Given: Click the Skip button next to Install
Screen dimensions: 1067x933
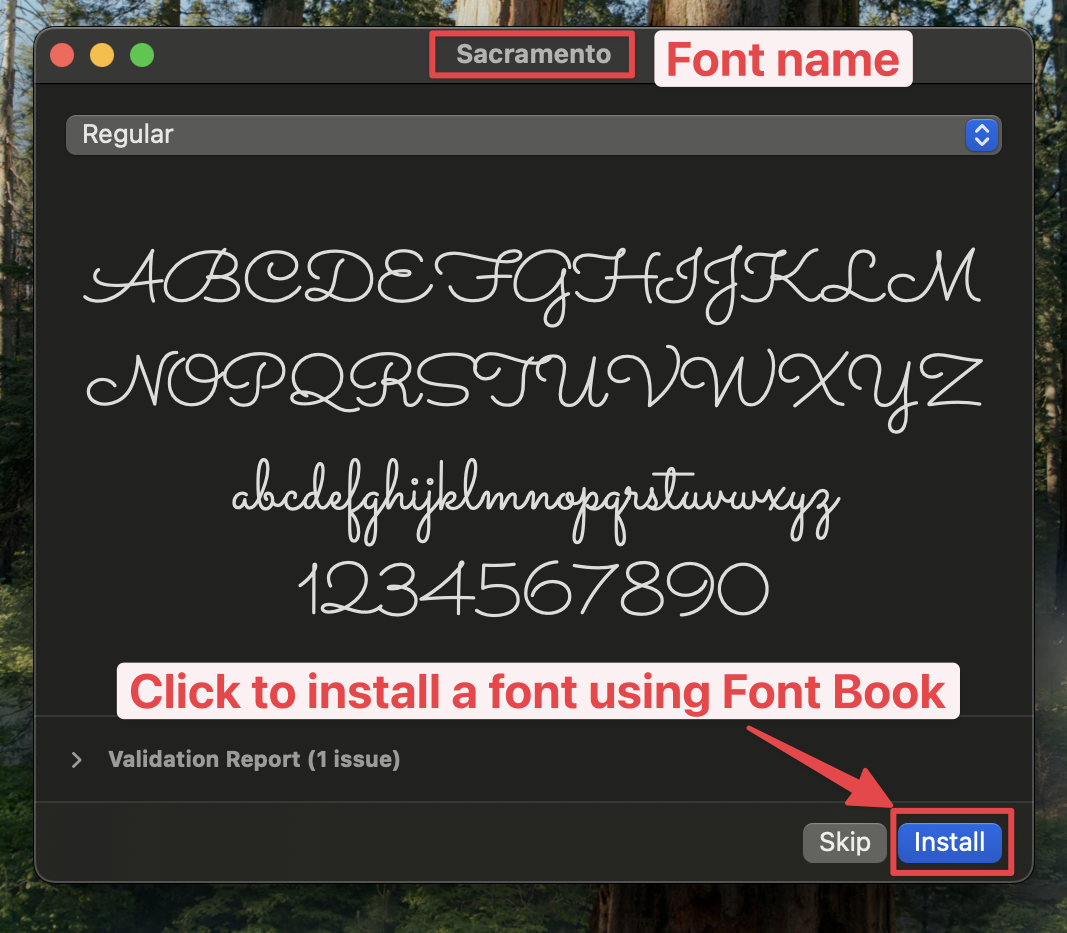Looking at the screenshot, I should point(844,842).
